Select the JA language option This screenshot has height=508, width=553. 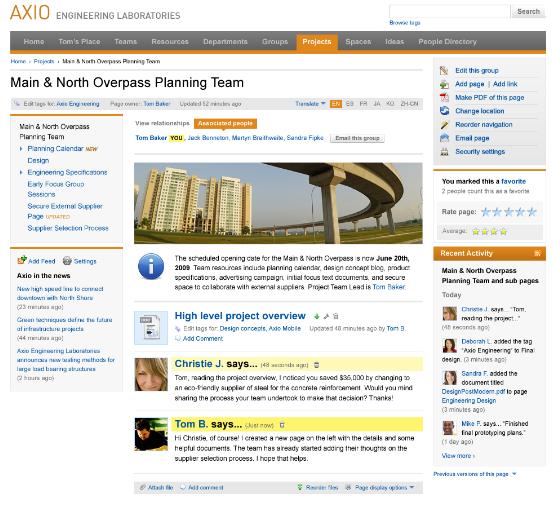click(x=377, y=104)
